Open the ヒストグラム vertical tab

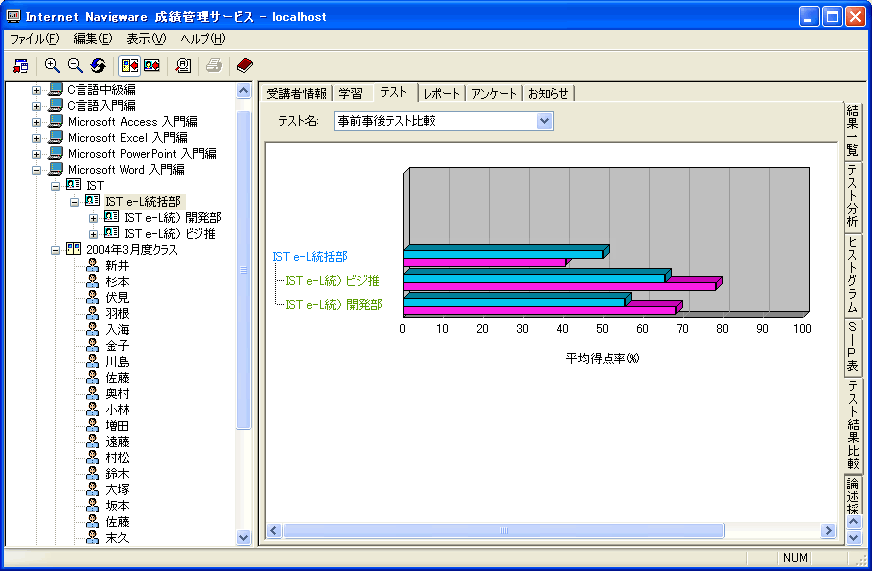[853, 274]
